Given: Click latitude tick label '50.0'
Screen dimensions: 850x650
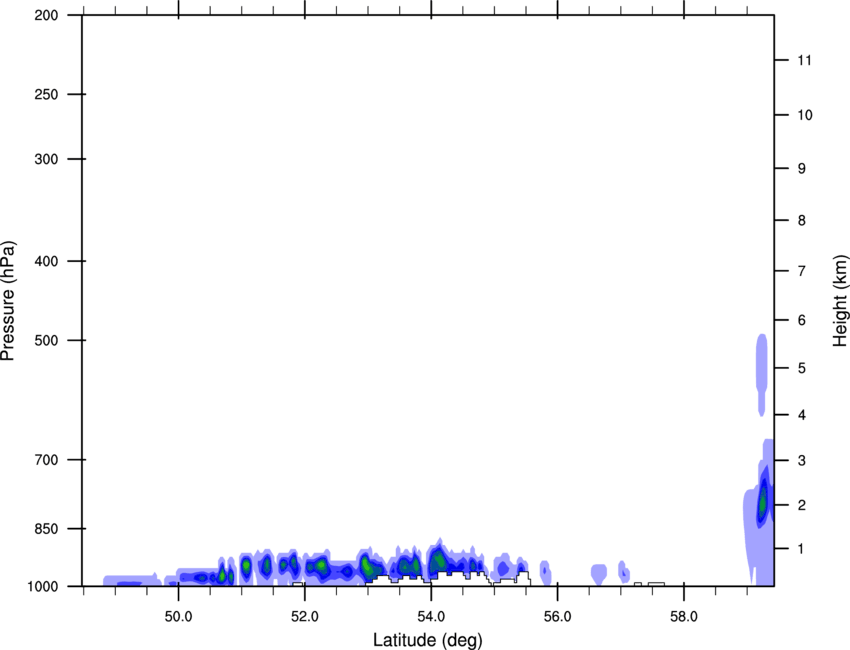Looking at the screenshot, I should (178, 617).
